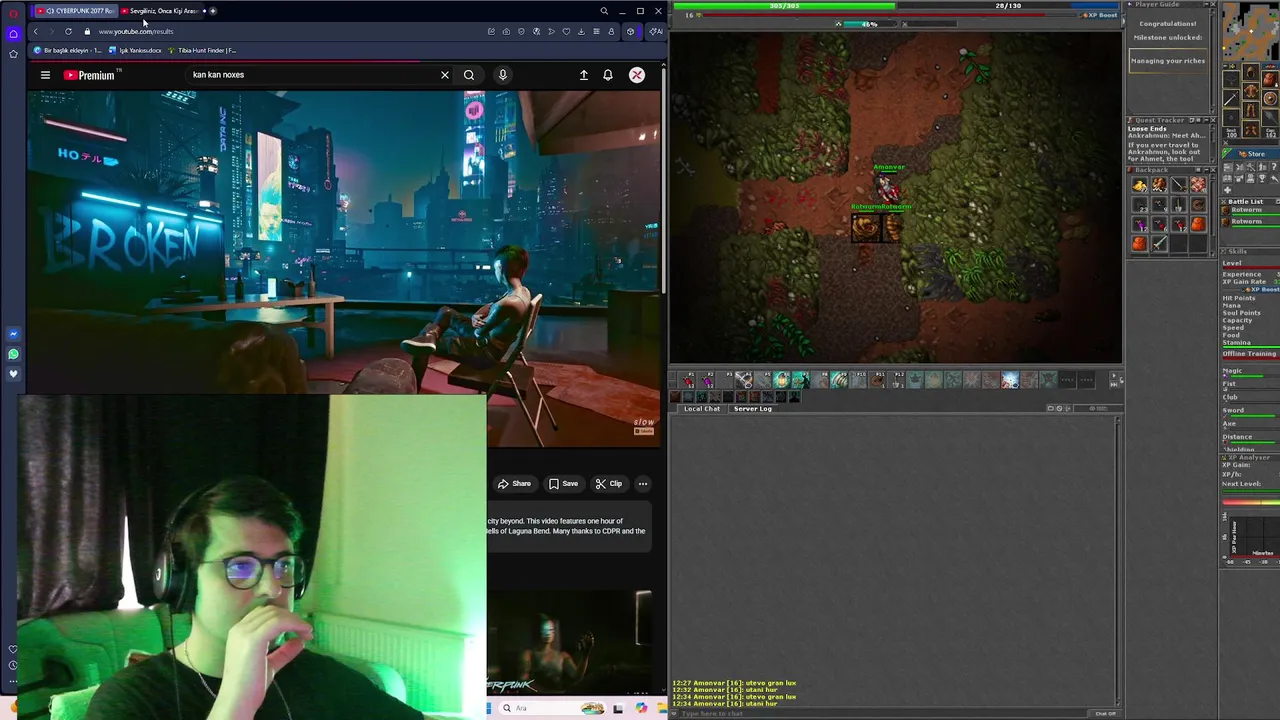Open the 'Işık Yankısı.docx' bookmark
1280x720 pixels.
[136, 50]
